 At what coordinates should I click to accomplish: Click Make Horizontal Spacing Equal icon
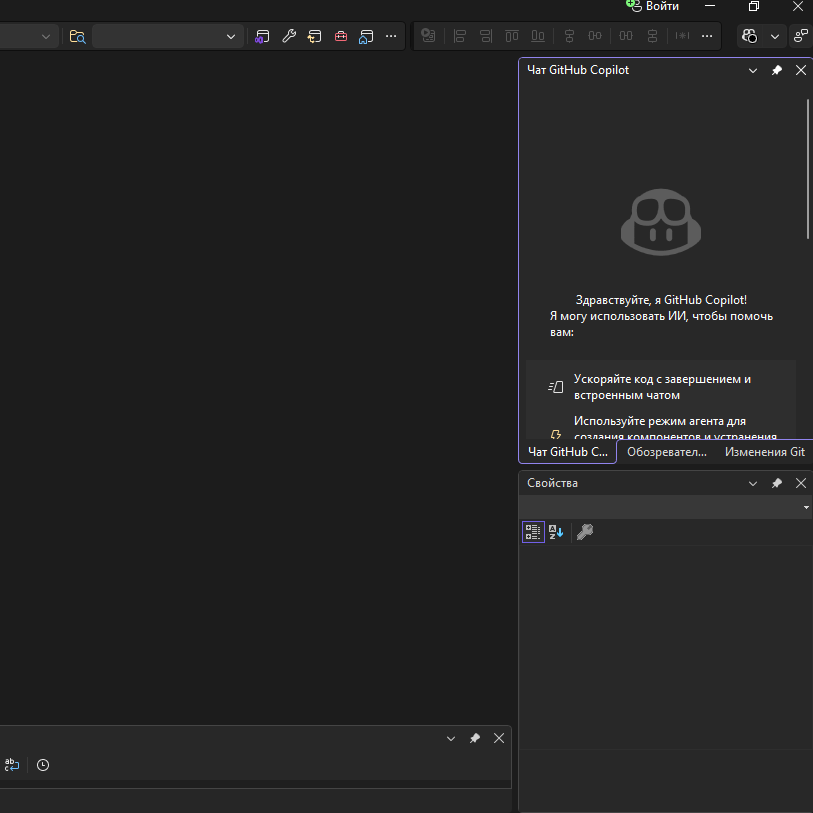[626, 36]
